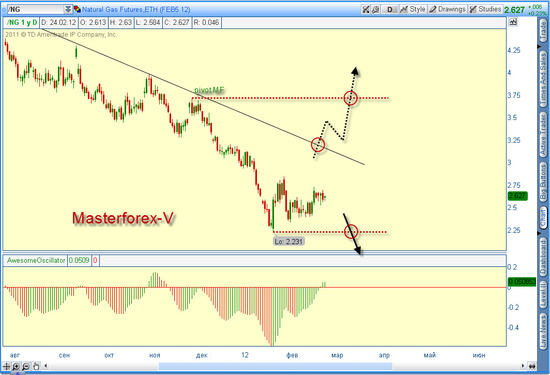Toggle the Big Buttons side panel

(543, 182)
